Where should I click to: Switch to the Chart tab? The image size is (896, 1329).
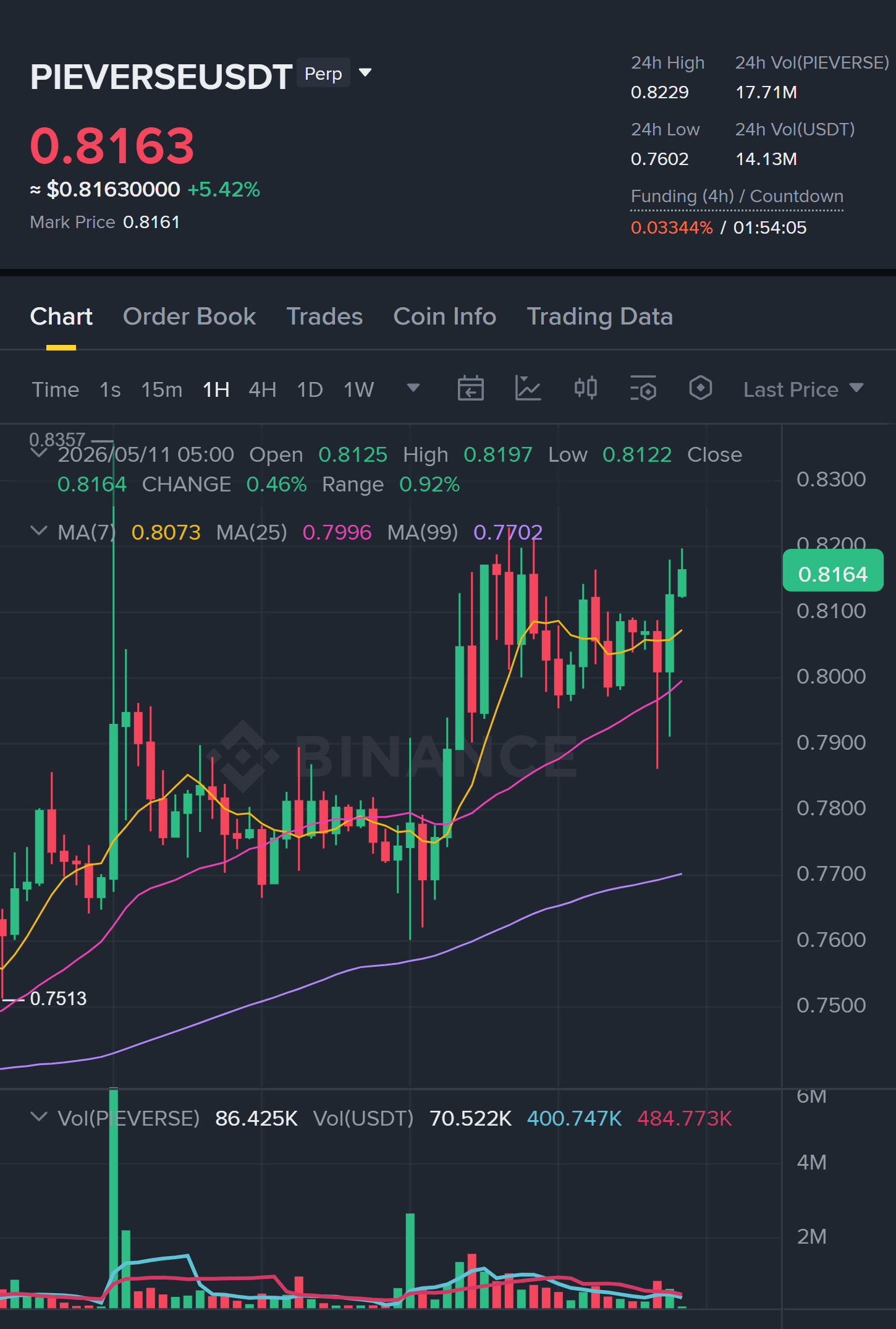coord(61,316)
